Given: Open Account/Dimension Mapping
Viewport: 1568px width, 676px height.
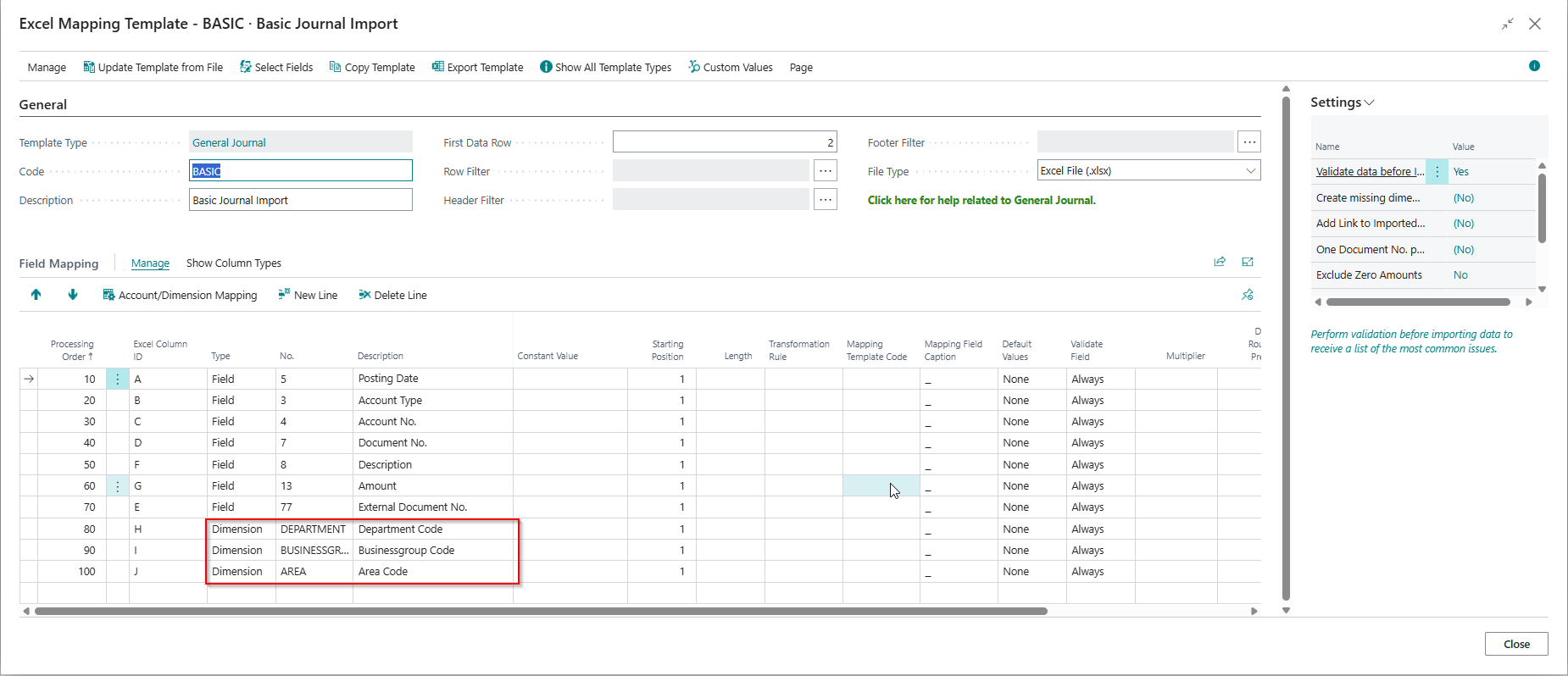Looking at the screenshot, I should pyautogui.click(x=180, y=295).
